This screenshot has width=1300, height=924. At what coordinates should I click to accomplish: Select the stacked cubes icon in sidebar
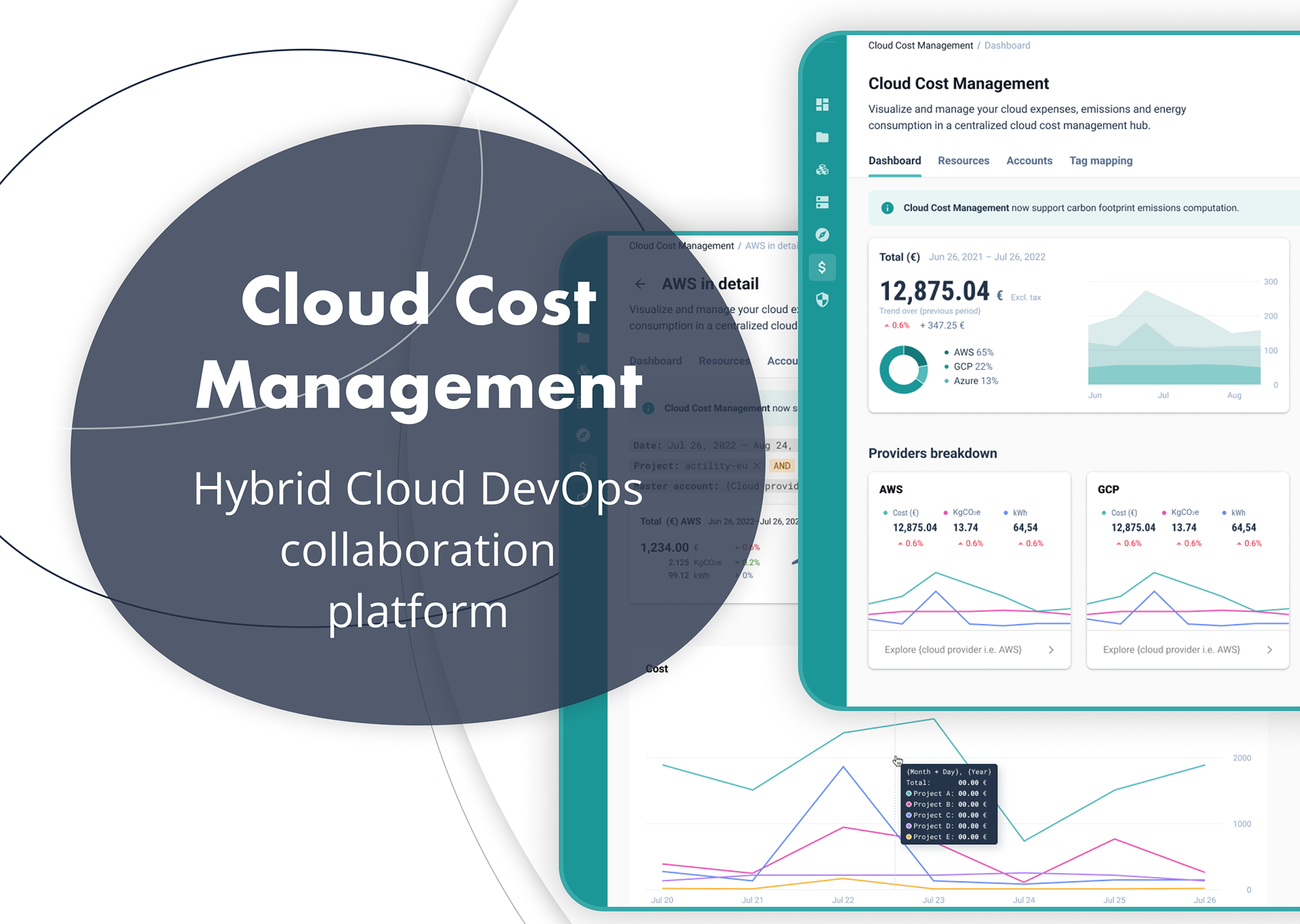coord(822,170)
